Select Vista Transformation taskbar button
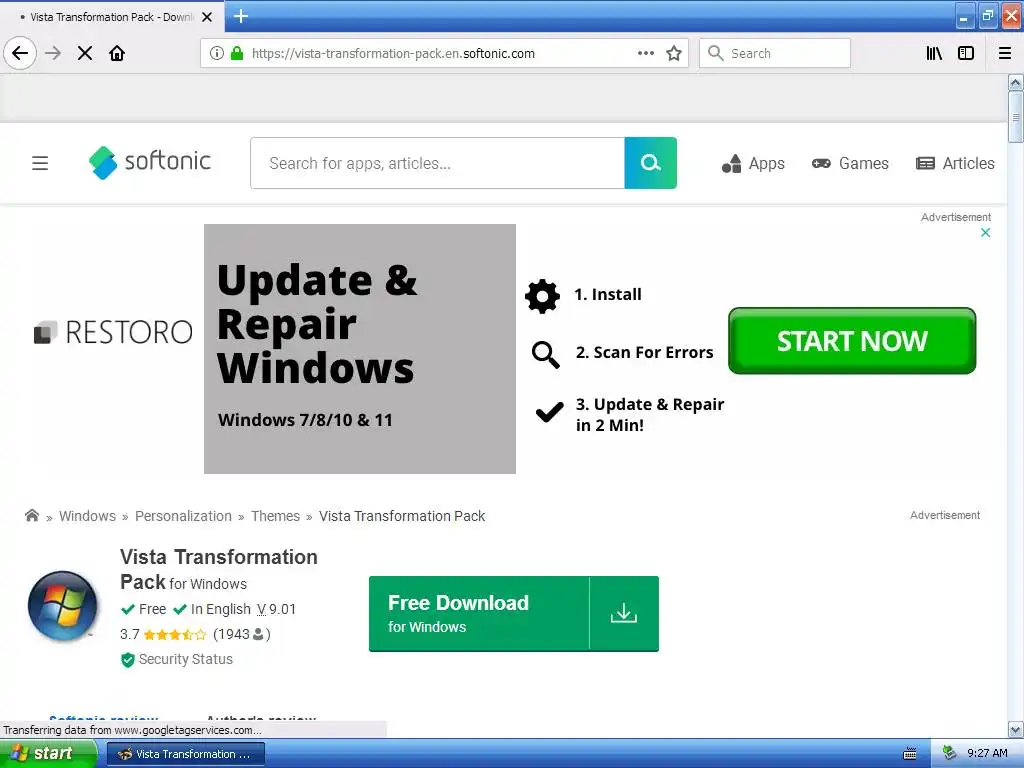This screenshot has width=1024, height=768. 185,754
